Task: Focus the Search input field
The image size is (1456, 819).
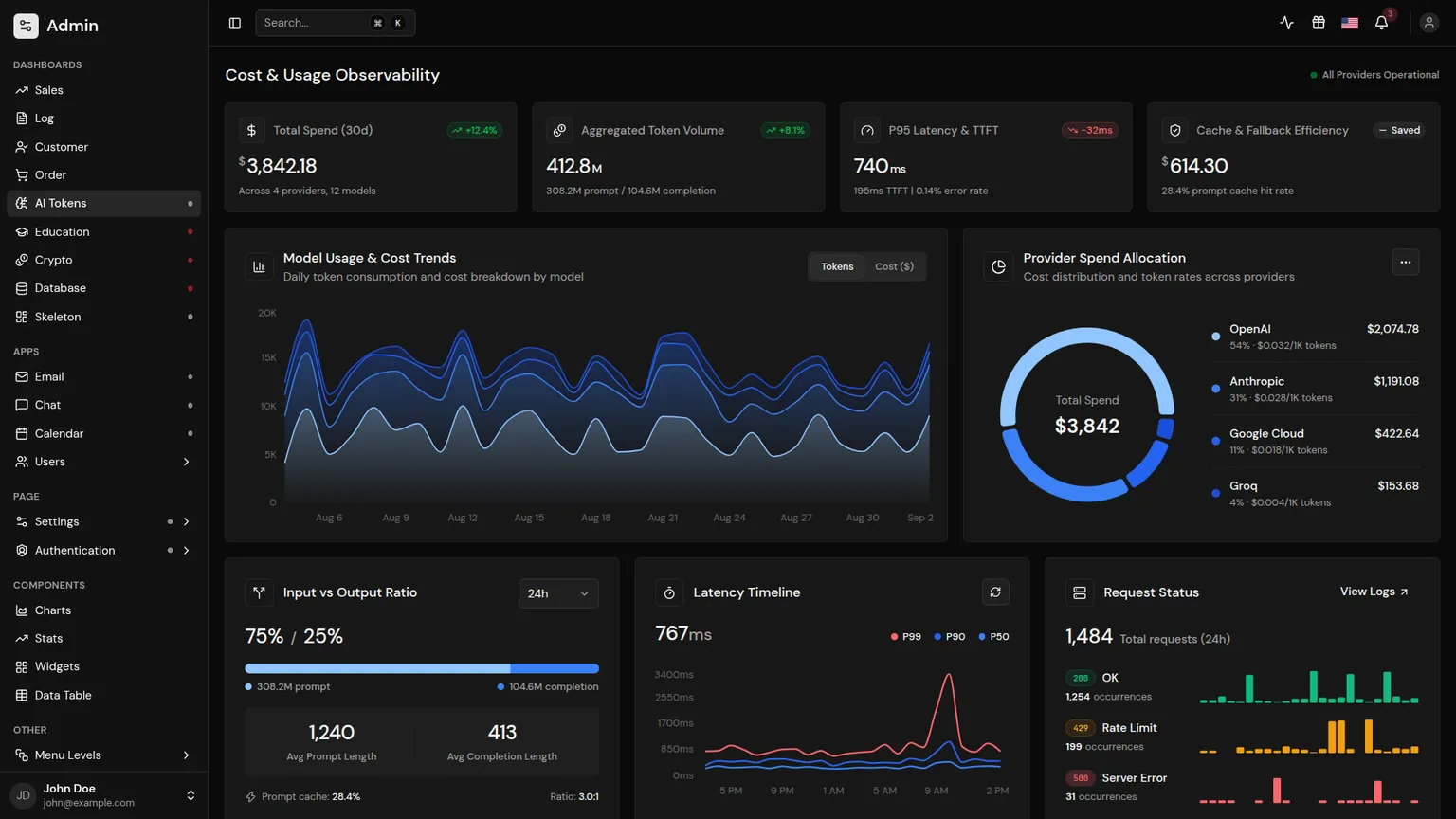Action: 336,23
